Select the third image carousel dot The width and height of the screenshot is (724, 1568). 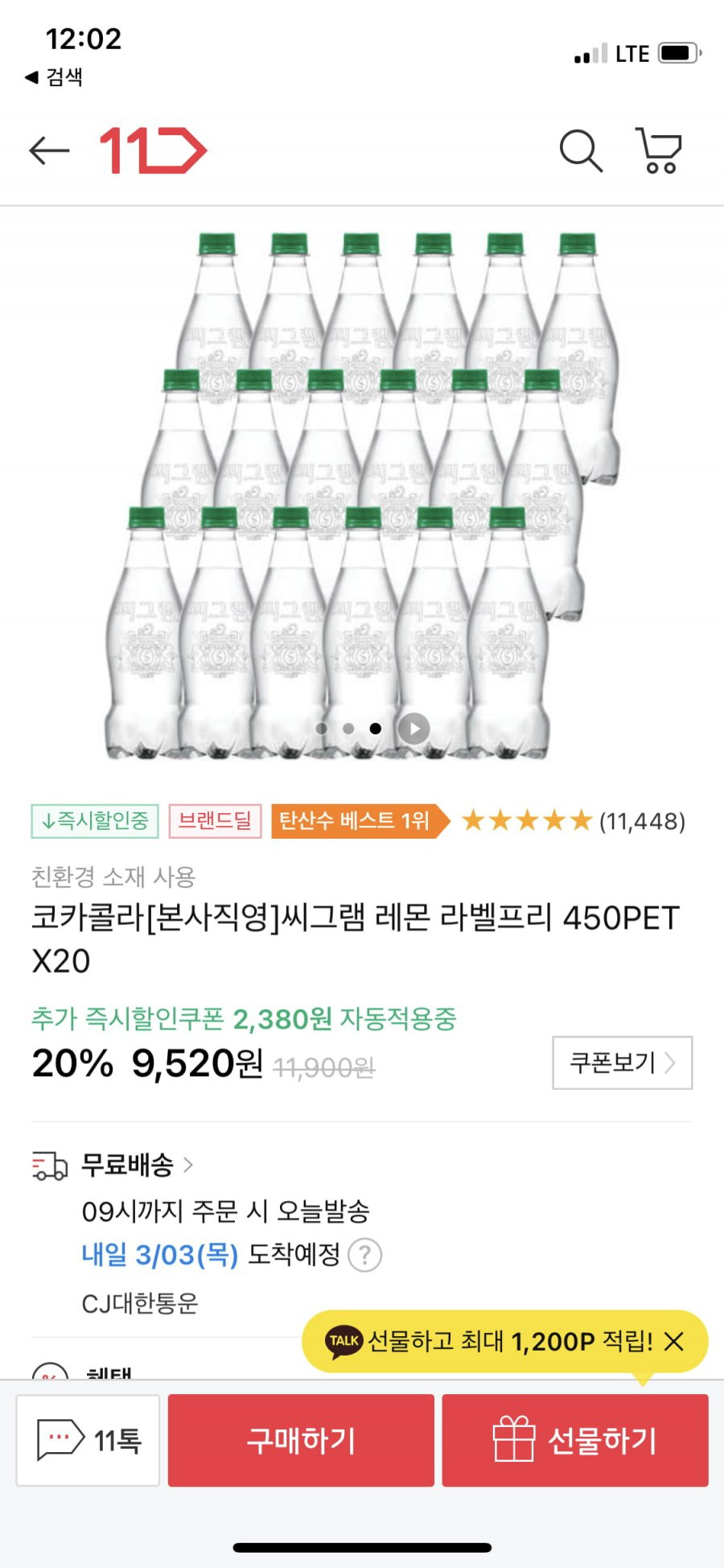pos(375,728)
